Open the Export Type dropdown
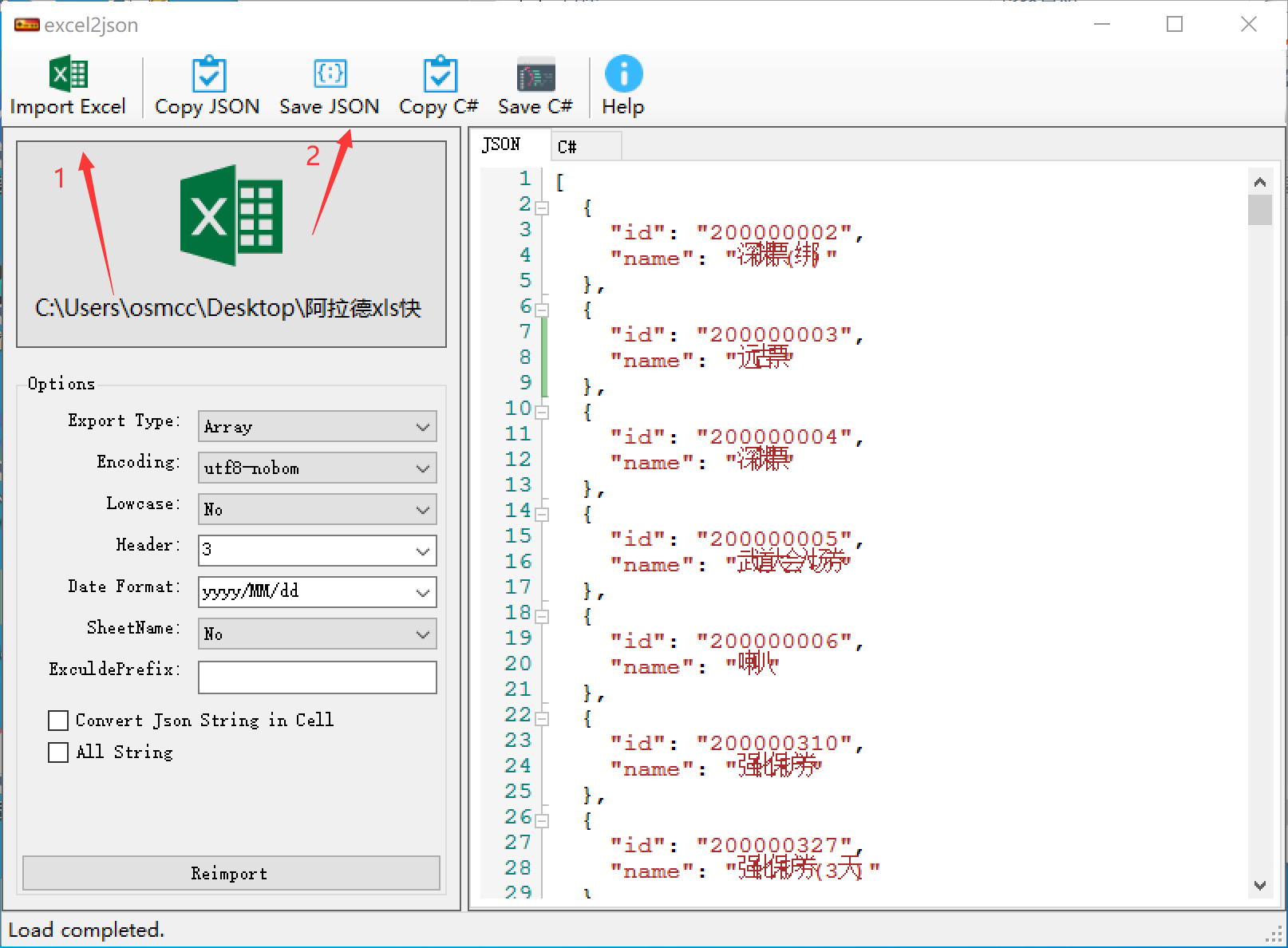This screenshot has width=1288, height=948. [x=318, y=427]
